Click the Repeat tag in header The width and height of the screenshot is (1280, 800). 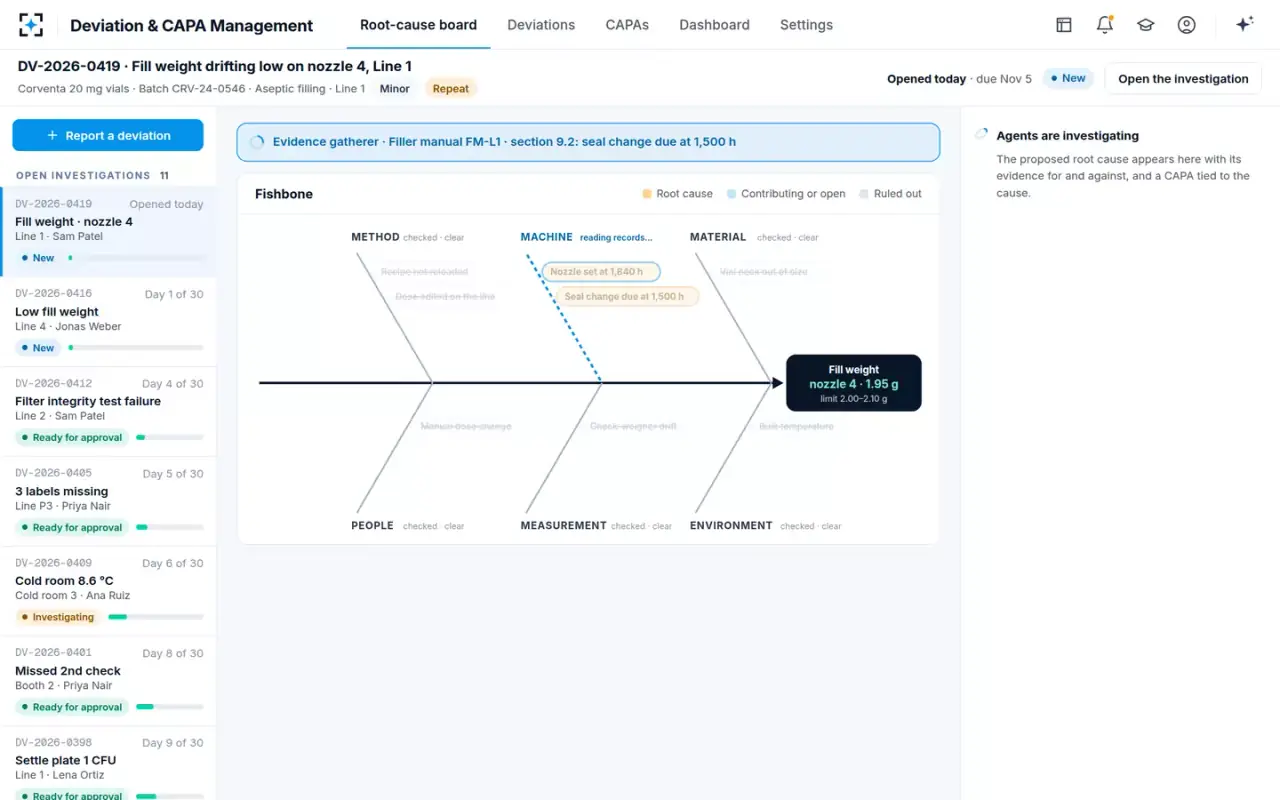450,89
